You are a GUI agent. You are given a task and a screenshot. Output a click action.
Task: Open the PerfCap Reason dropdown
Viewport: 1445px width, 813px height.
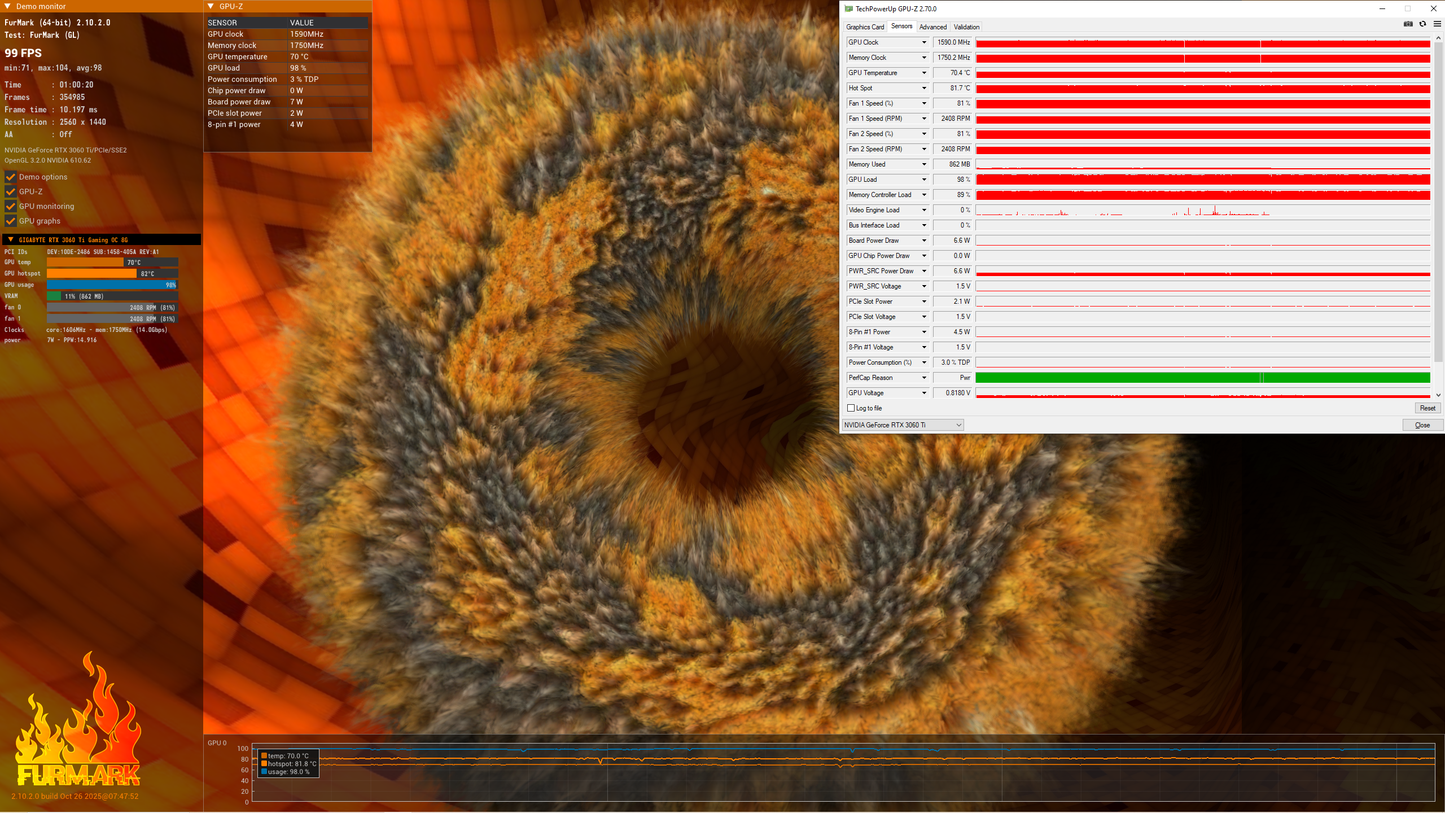[924, 378]
